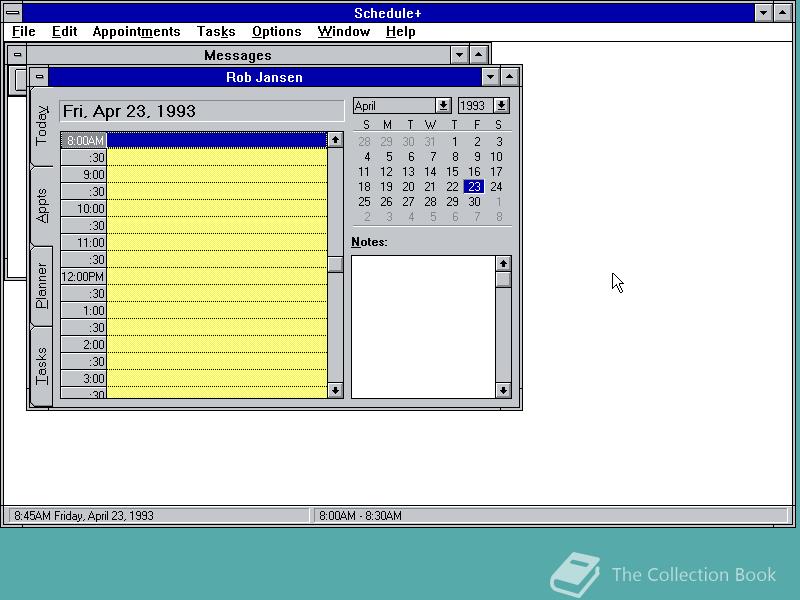Minimize the Rob Jansen window

pos(490,77)
